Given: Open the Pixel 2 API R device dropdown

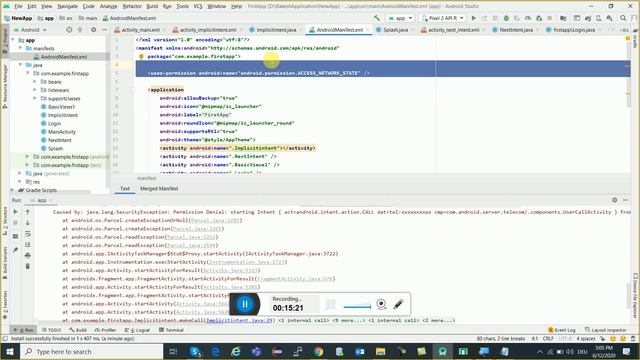Looking at the screenshot, I should point(442,18).
